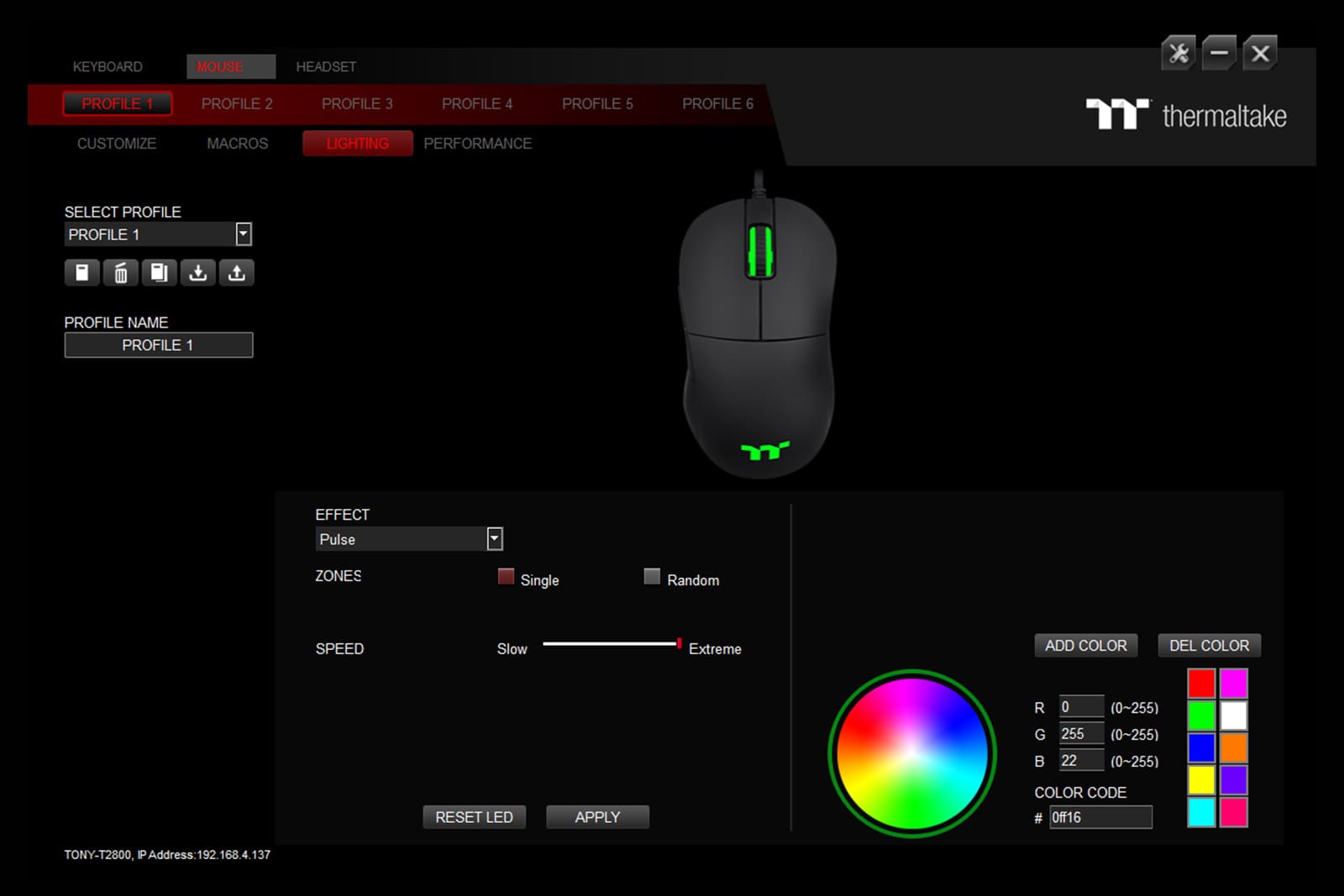1344x896 pixels.
Task: Choose the orange color swatch
Action: click(1233, 747)
